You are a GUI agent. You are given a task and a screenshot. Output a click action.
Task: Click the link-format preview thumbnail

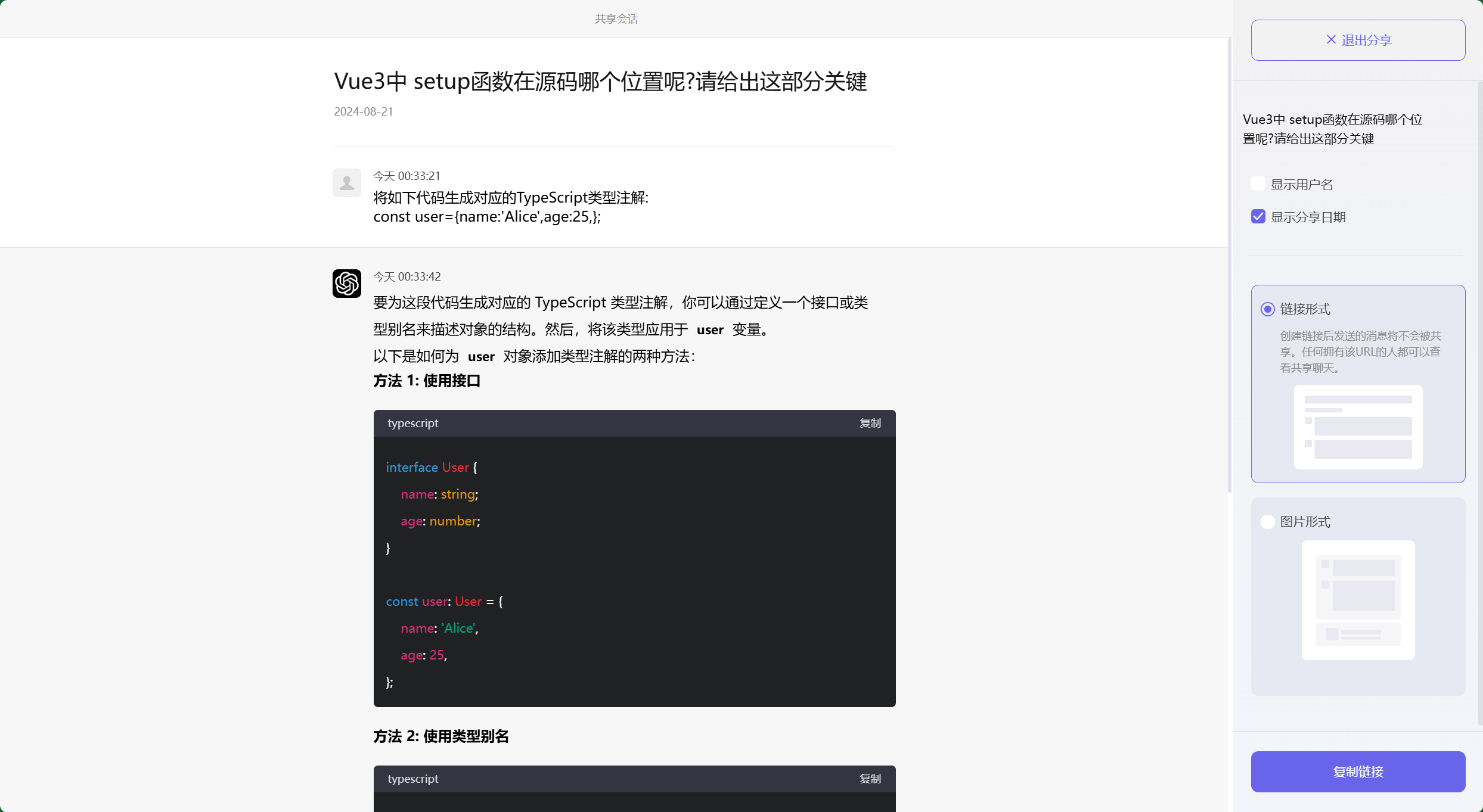1358,427
